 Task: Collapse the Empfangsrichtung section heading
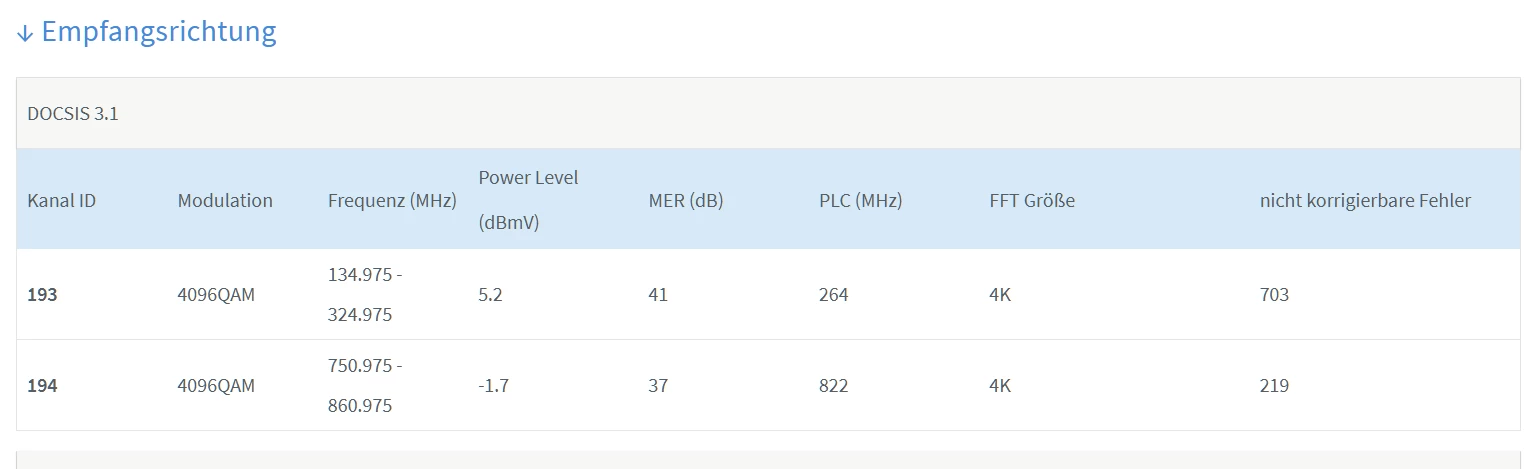coord(158,31)
